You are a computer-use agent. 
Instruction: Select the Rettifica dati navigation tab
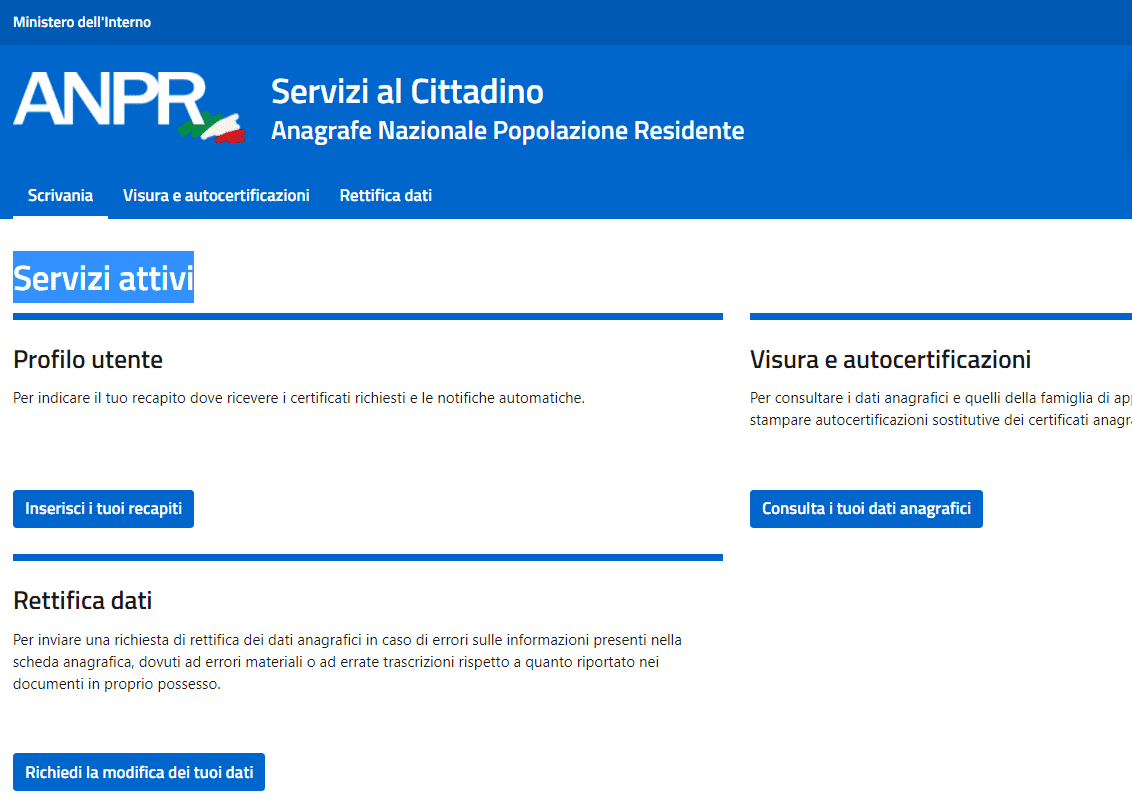[385, 195]
